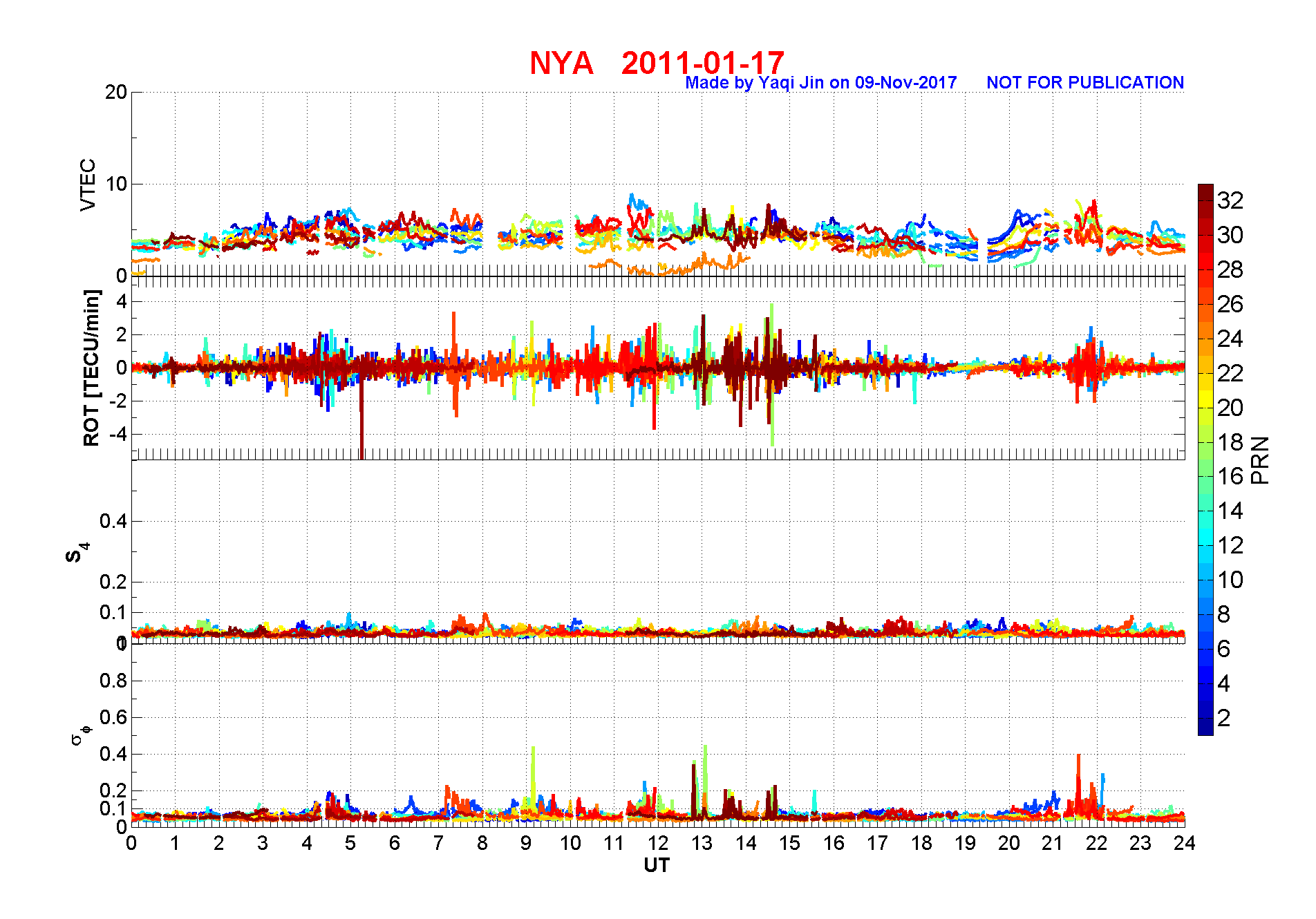Image resolution: width=1316 pixels, height=919 pixels.
Task: Click UT axis tick 9
Action: pos(526,843)
